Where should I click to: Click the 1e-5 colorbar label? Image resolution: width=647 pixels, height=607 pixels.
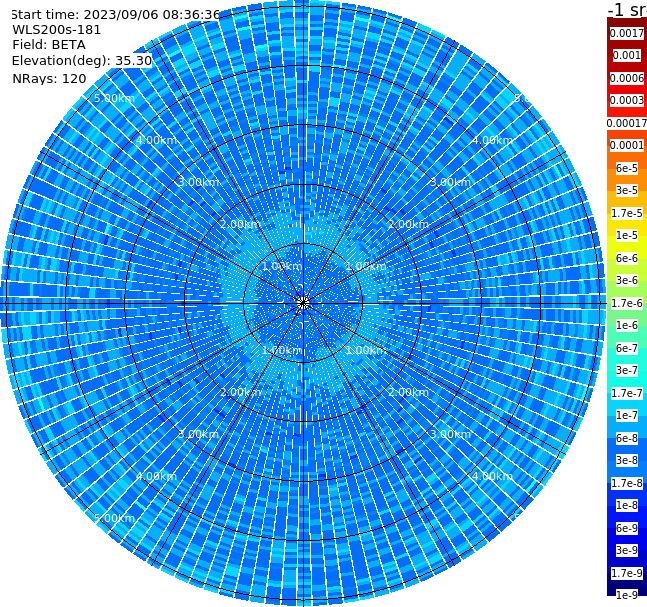(x=627, y=235)
